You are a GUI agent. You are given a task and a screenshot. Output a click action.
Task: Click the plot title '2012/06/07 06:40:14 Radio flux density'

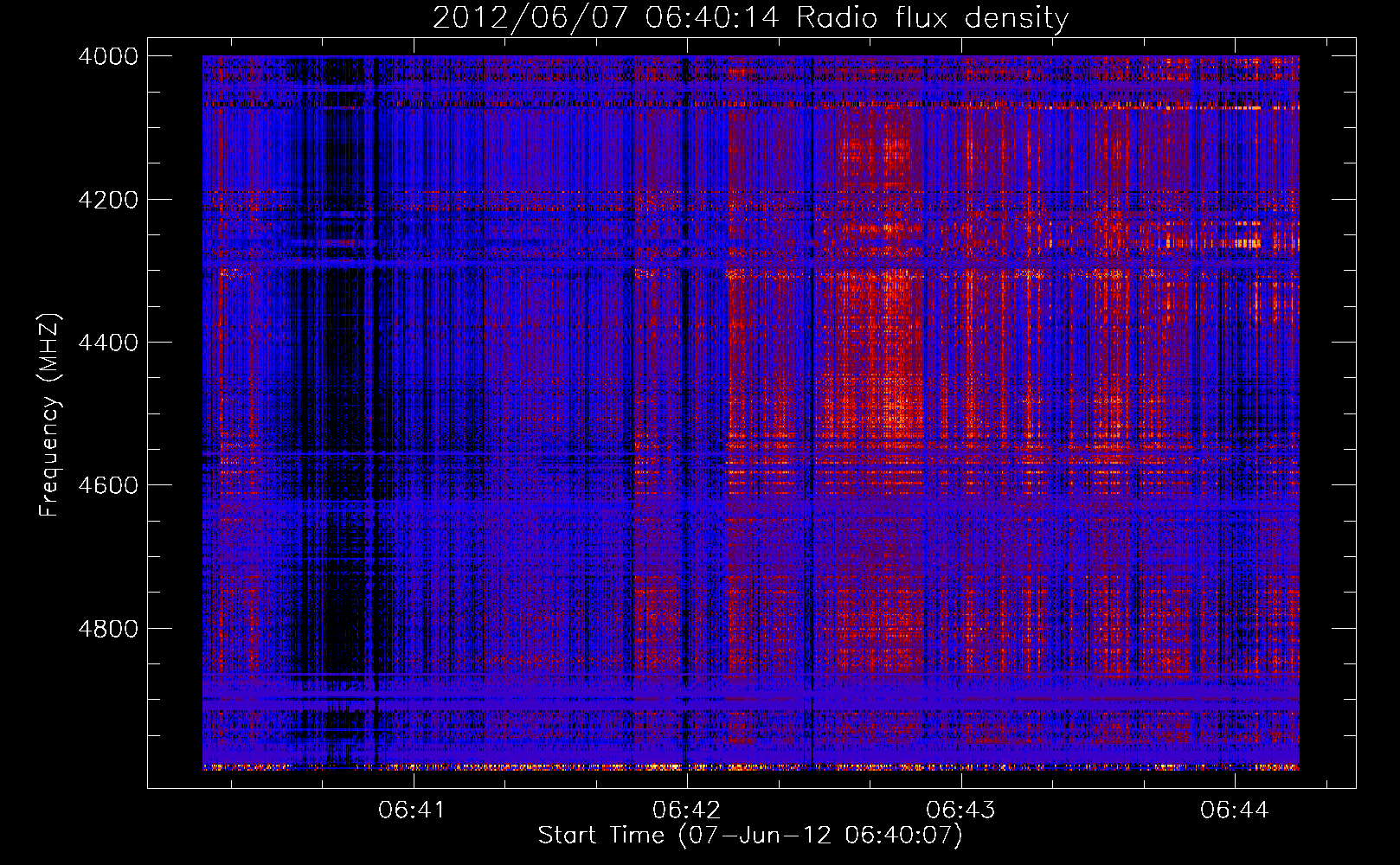pos(750,18)
